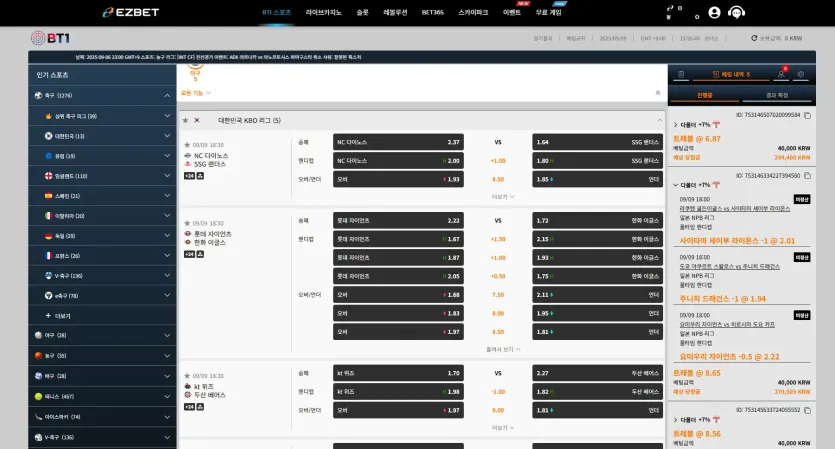Screen dimensions: 835x449
Task: Bet 한화 이글스 win at 1.72
Action: pyautogui.click(x=597, y=221)
